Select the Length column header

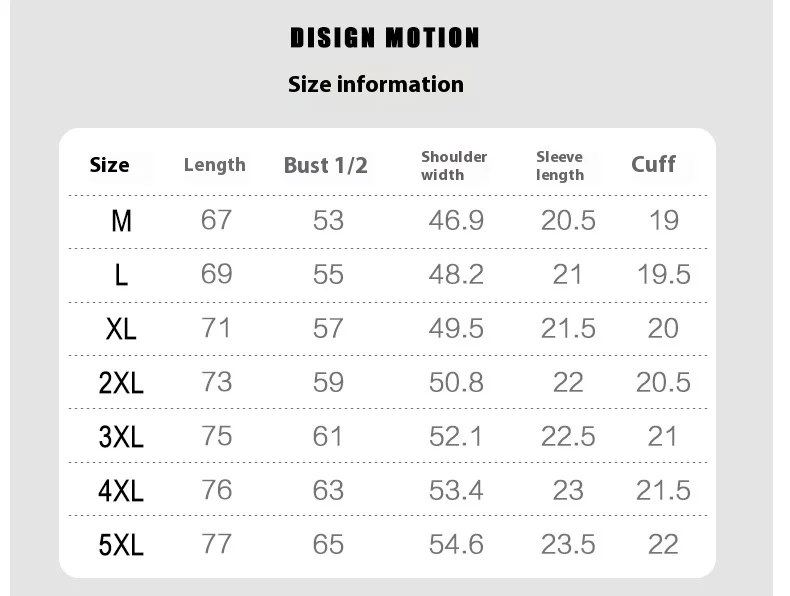coord(215,165)
